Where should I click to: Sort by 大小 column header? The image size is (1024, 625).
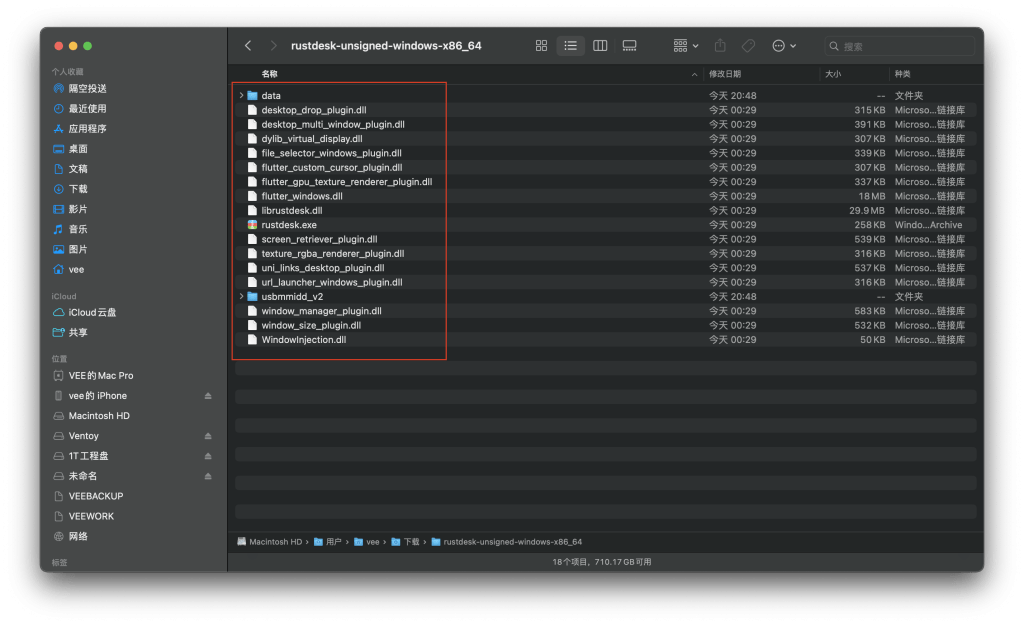833,75
